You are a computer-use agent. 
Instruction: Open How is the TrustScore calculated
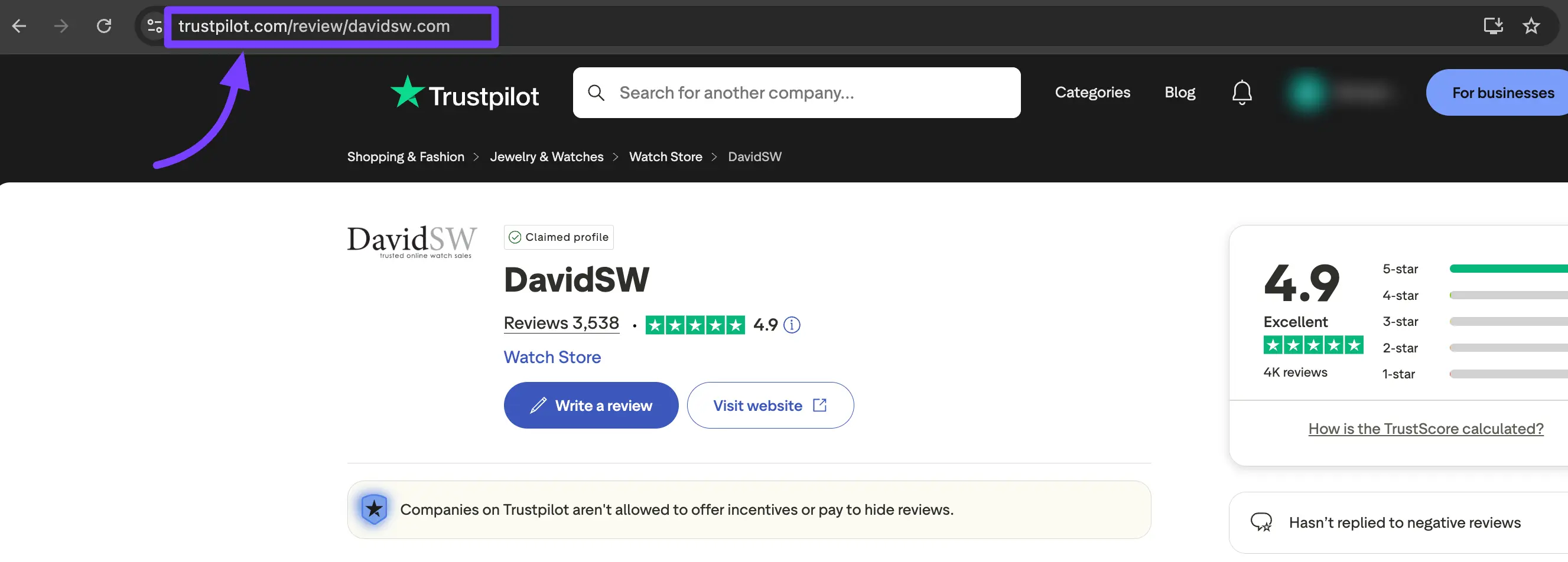pyautogui.click(x=1425, y=428)
